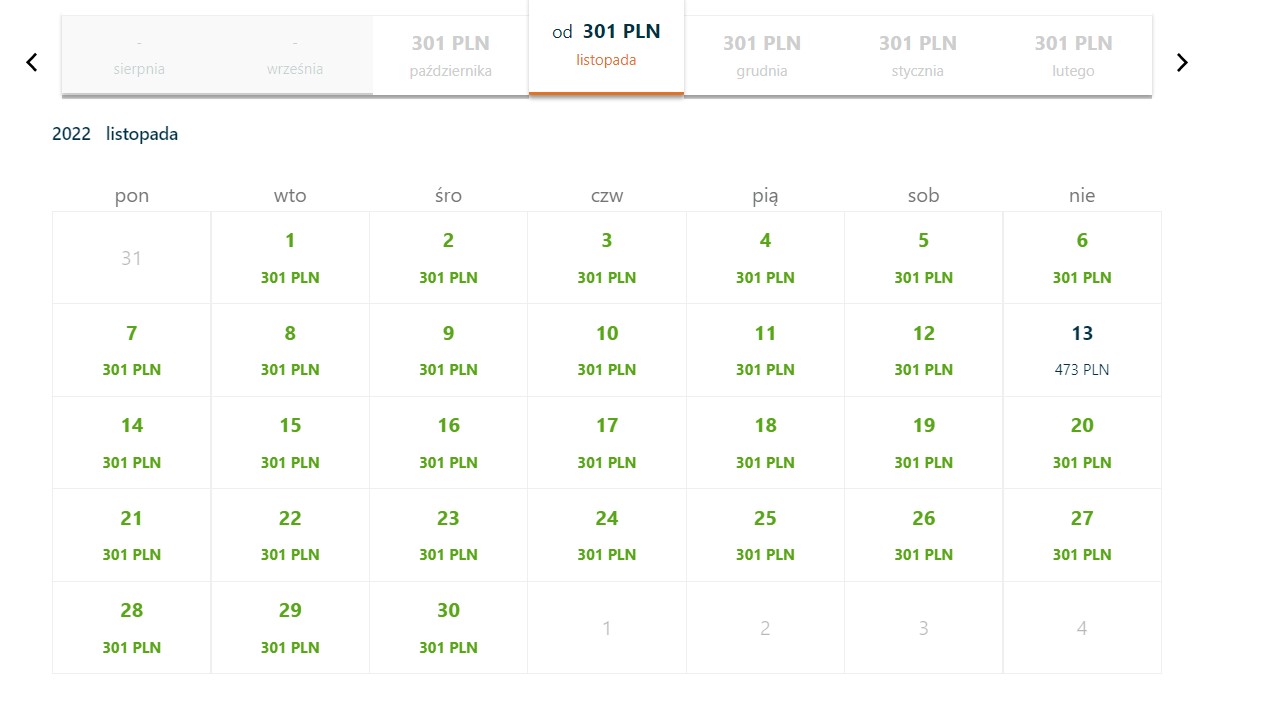Click the previous months left arrow

click(x=31, y=62)
